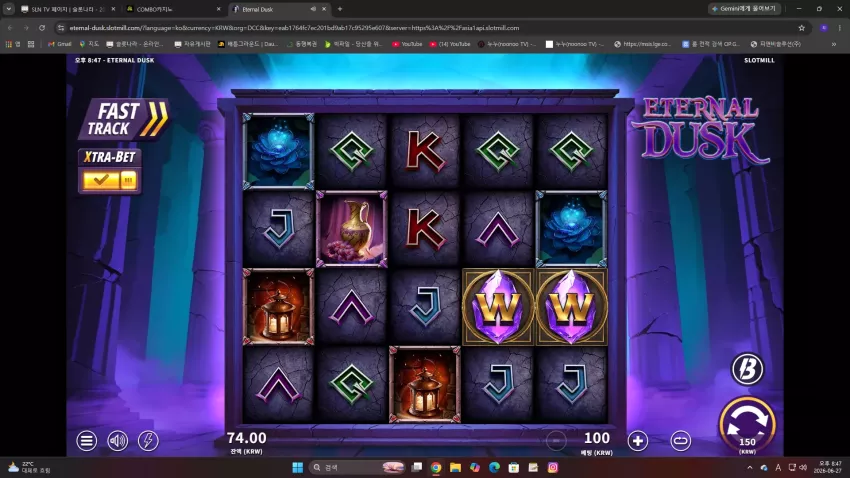Open the (14) YouTube bookmark
Screen dimensions: 850x478
pos(450,44)
